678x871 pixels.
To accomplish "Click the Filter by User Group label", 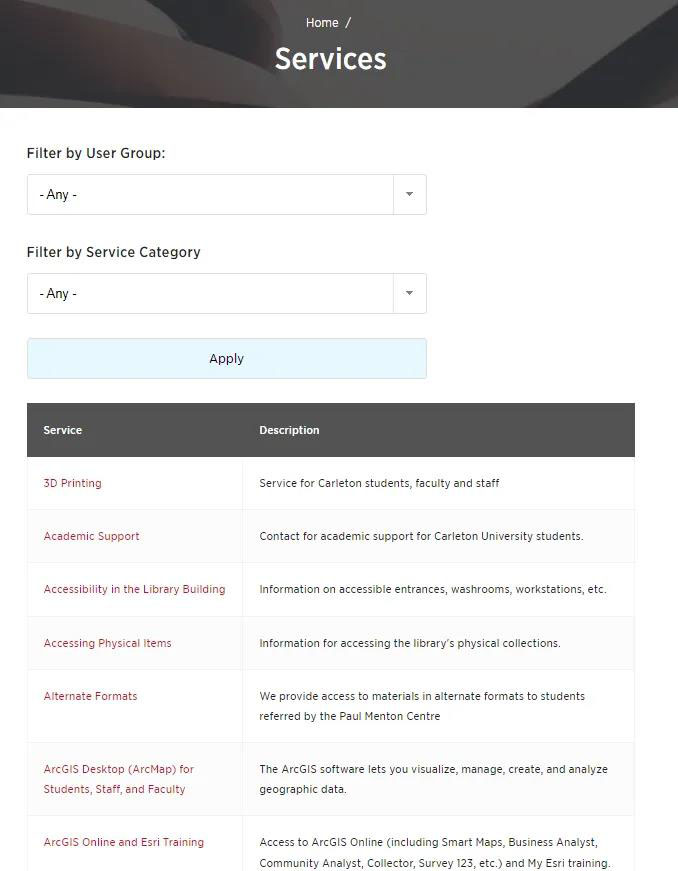I will tap(96, 153).
